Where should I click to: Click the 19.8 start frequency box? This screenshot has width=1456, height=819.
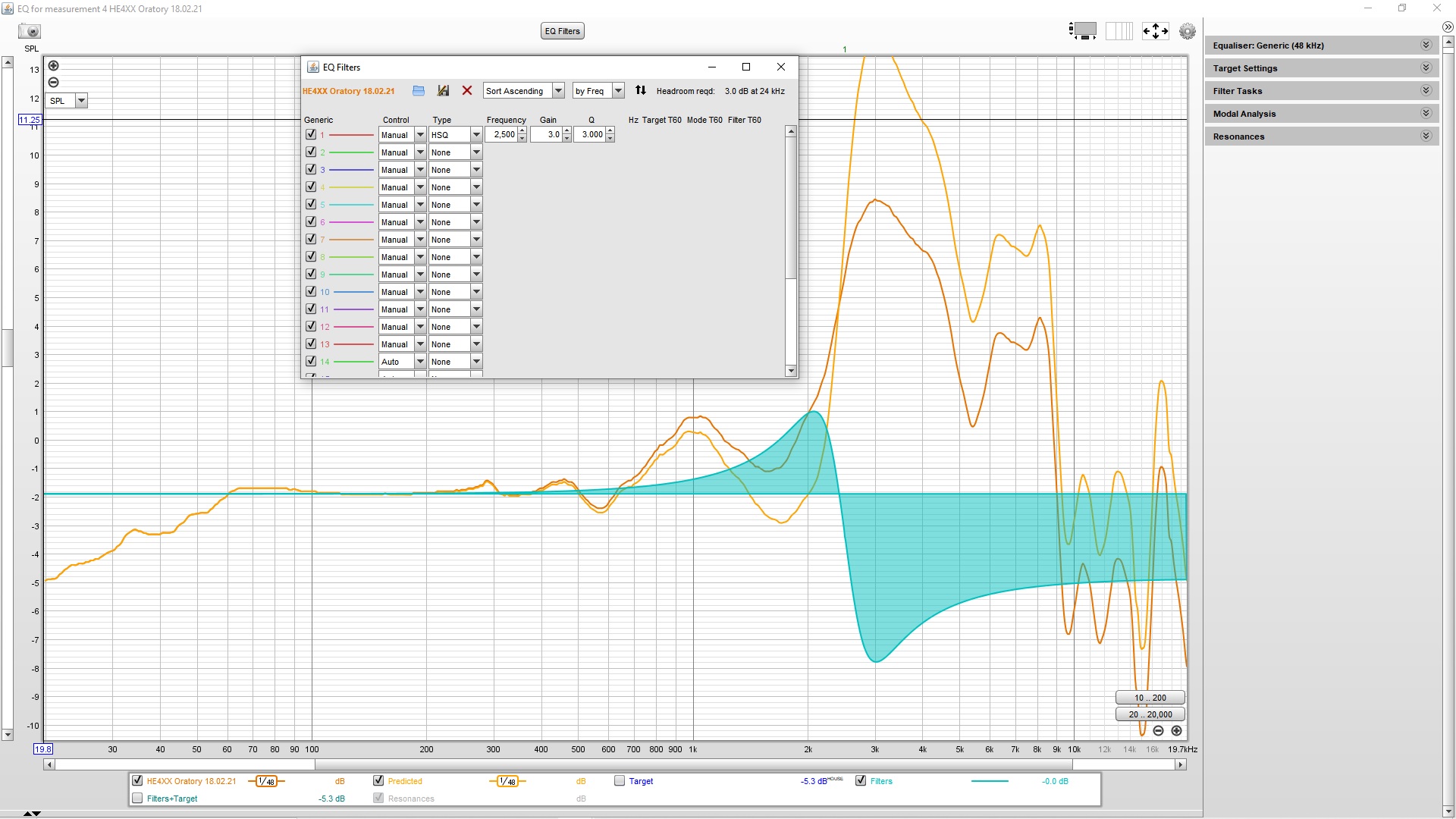(43, 749)
